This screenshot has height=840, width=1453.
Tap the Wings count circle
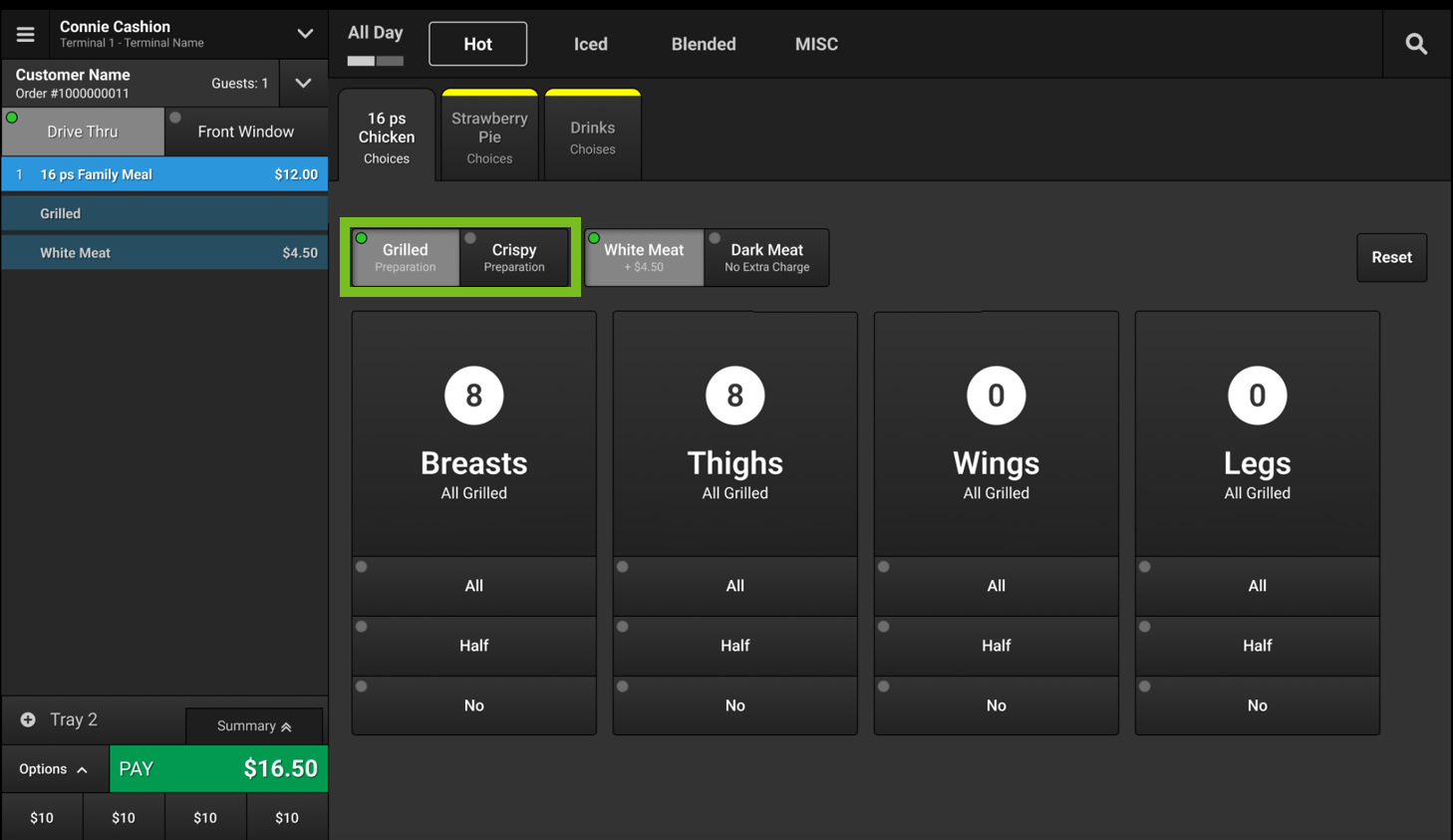tap(996, 396)
